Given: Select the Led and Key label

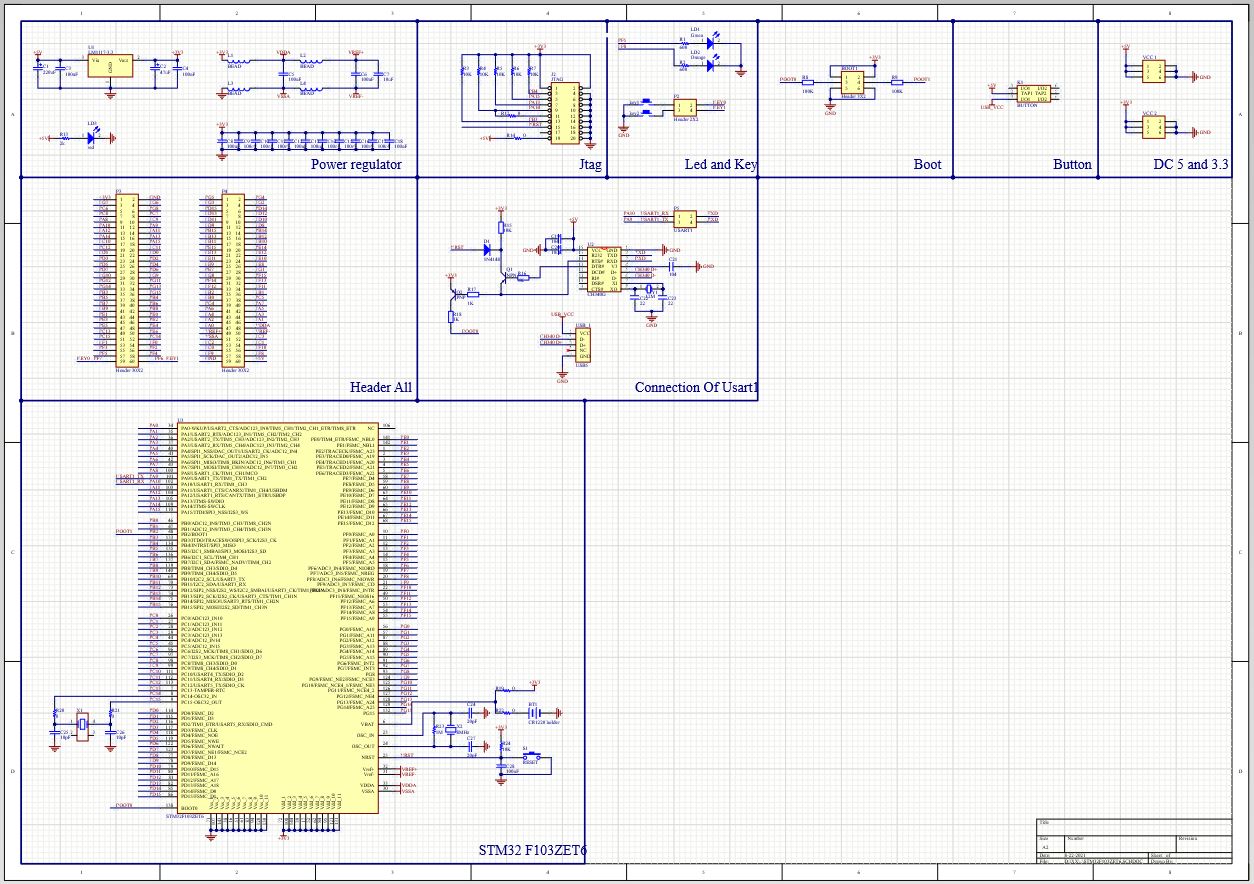Looking at the screenshot, I should pyautogui.click(x=721, y=164).
